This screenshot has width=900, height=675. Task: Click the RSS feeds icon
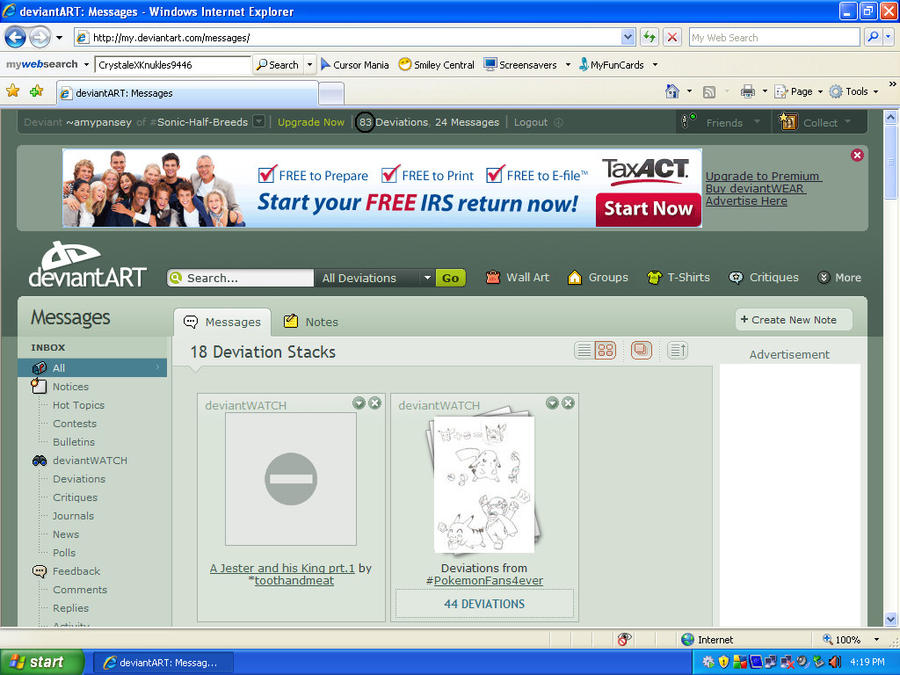[709, 92]
